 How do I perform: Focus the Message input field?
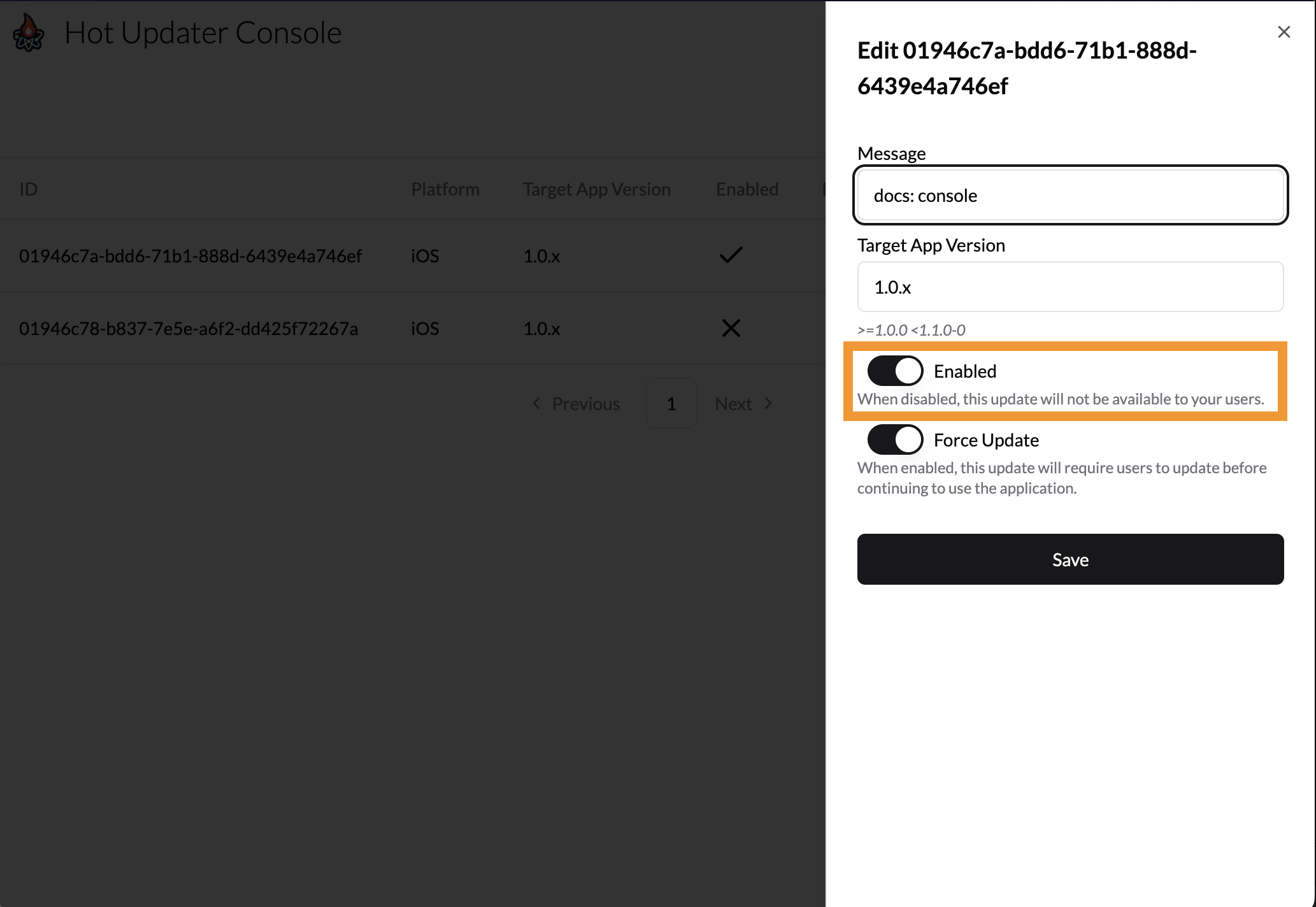1070,196
